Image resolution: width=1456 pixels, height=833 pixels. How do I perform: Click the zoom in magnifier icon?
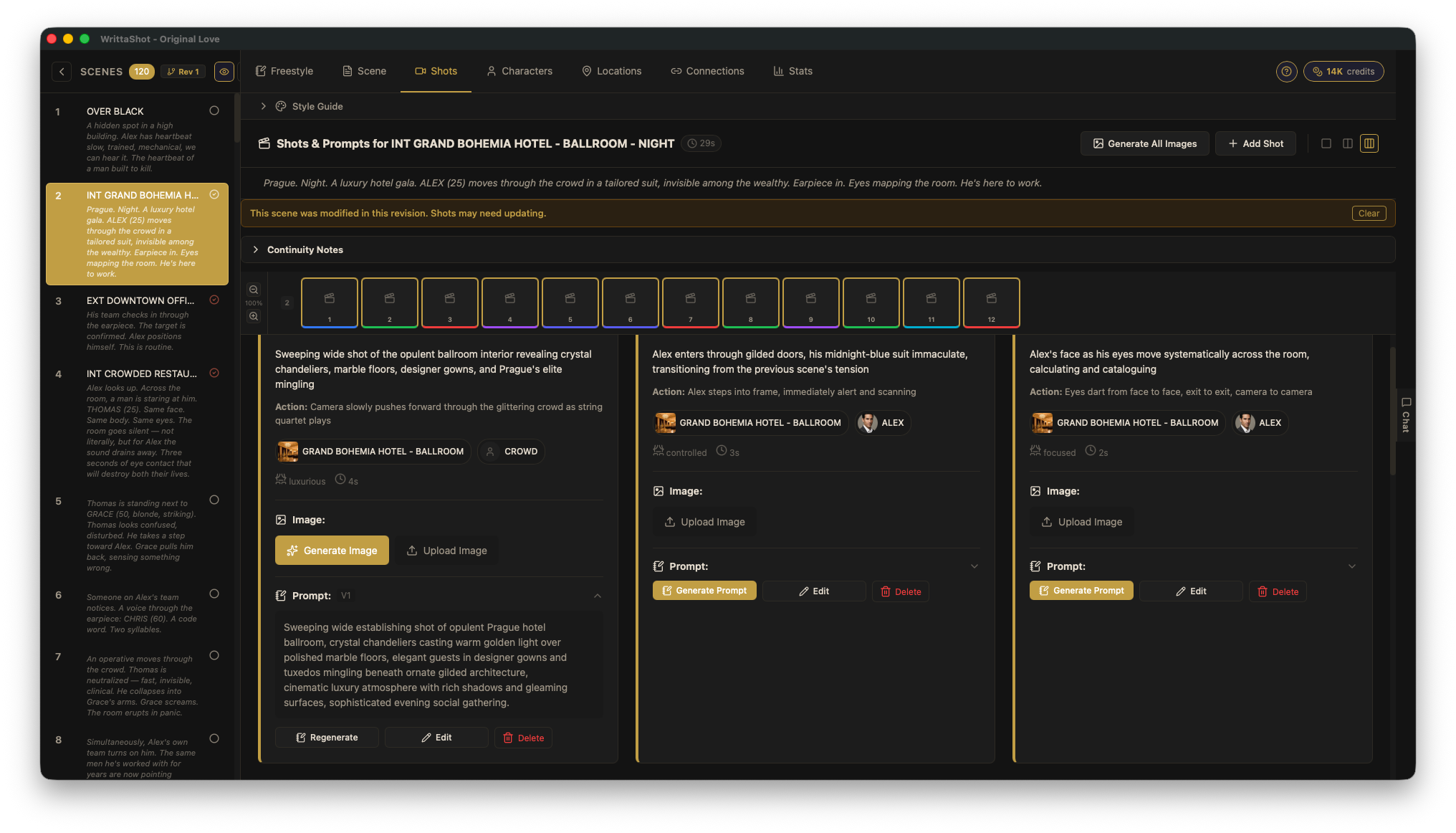[x=254, y=316]
